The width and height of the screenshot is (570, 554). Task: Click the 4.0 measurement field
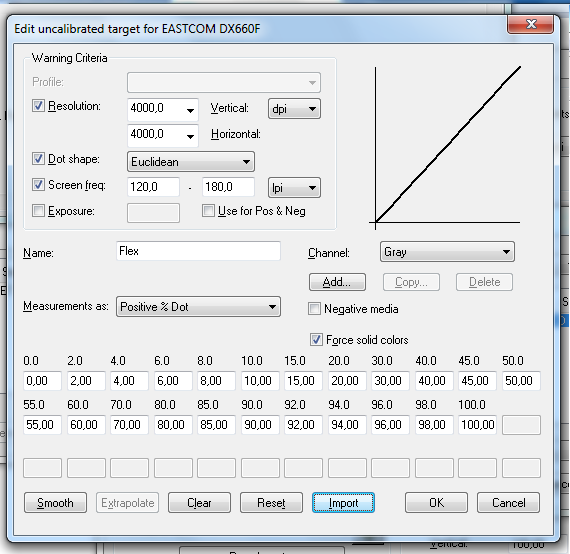click(129, 381)
